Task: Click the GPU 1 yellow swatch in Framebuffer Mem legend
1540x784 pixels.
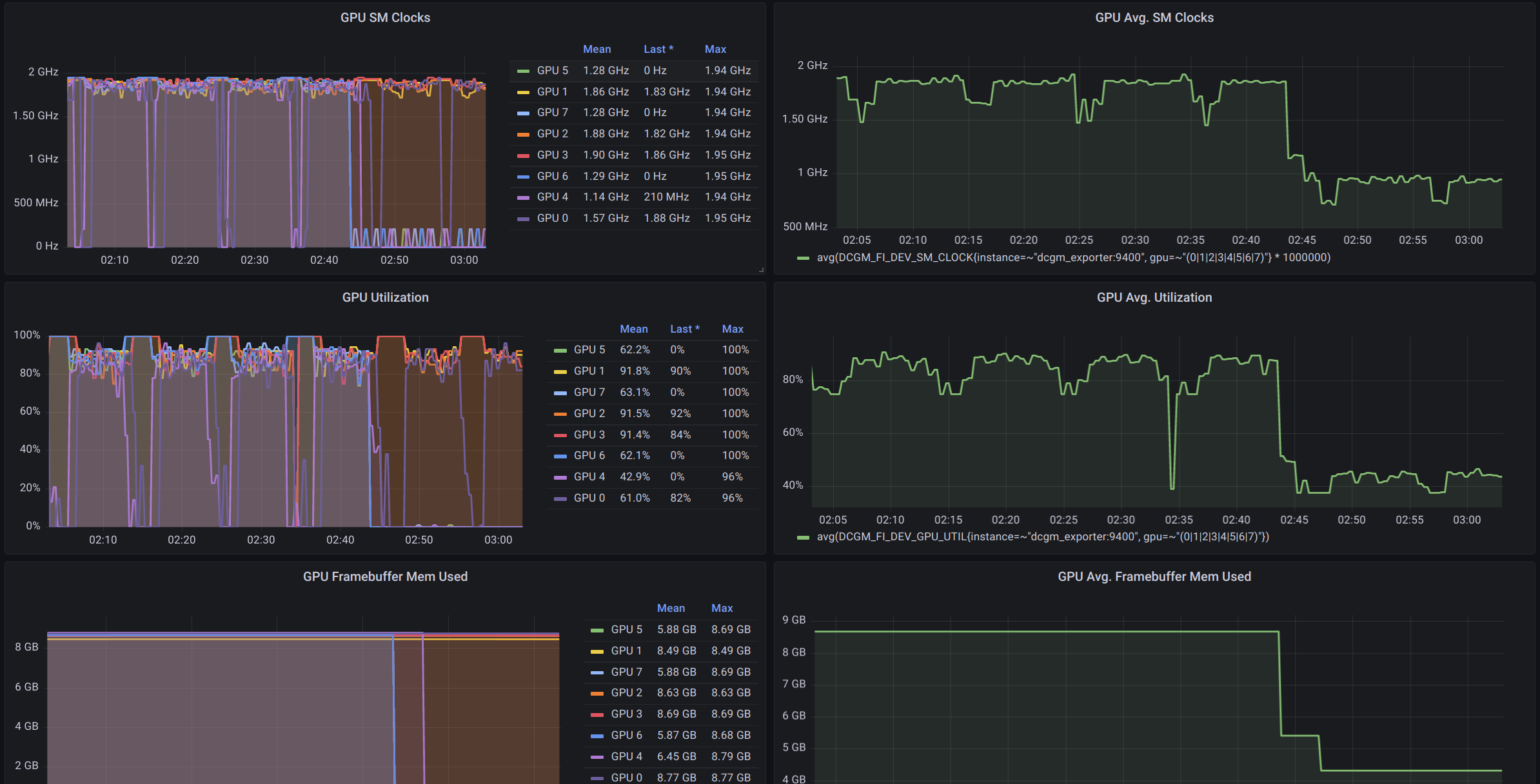Action: click(x=597, y=651)
